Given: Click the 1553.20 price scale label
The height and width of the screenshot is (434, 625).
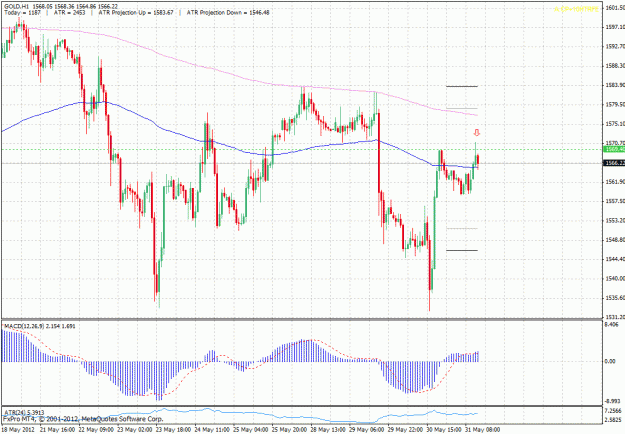Looking at the screenshot, I should [x=615, y=220].
